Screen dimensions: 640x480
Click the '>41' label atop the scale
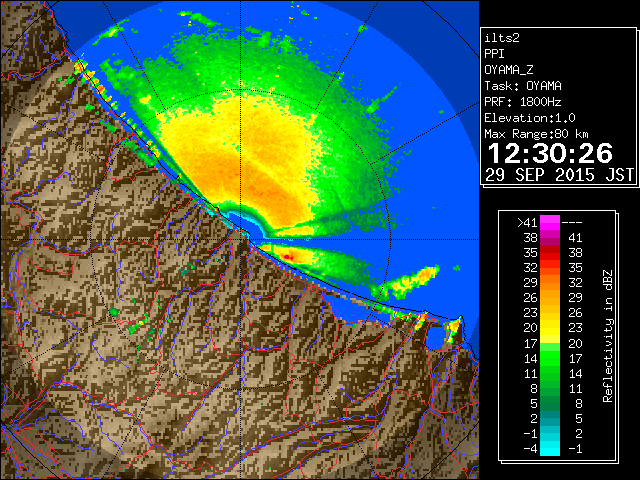pyautogui.click(x=527, y=223)
